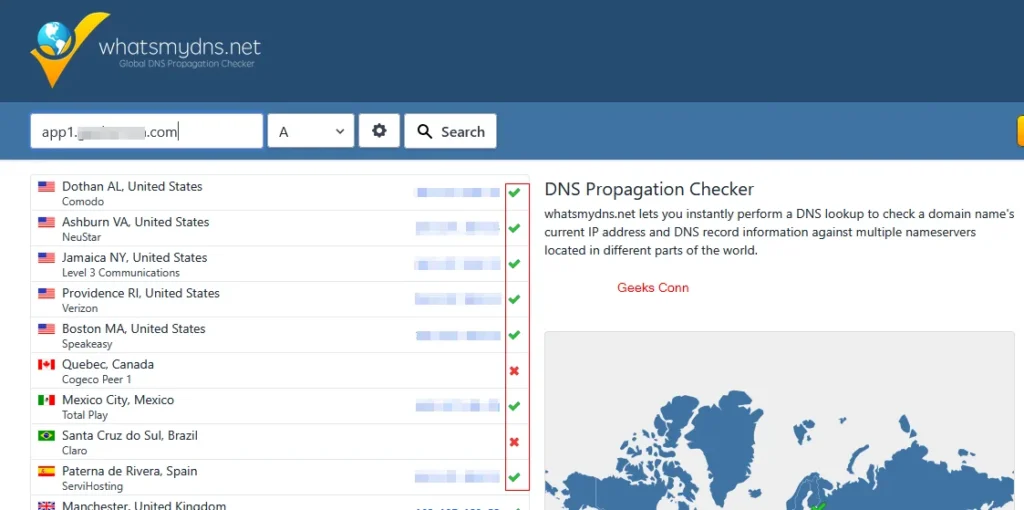Click the green check for Ashburn VA
Screen dimensions: 1024x510
(515, 228)
